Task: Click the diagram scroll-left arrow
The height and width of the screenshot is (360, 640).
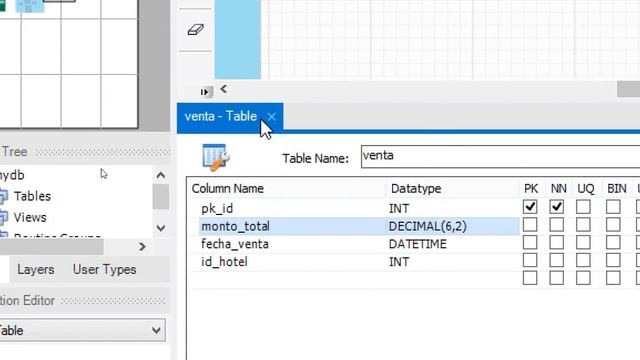Action: coord(224,89)
